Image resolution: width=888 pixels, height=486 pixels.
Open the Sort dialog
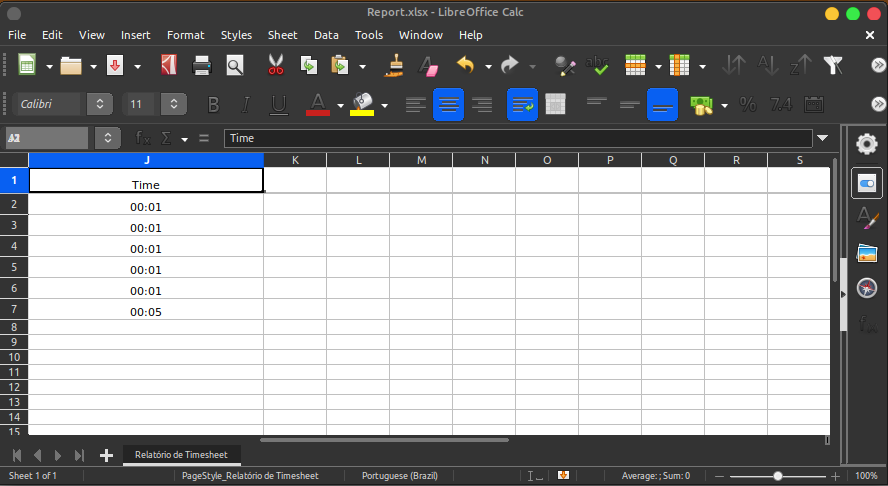pyautogui.click(x=734, y=66)
